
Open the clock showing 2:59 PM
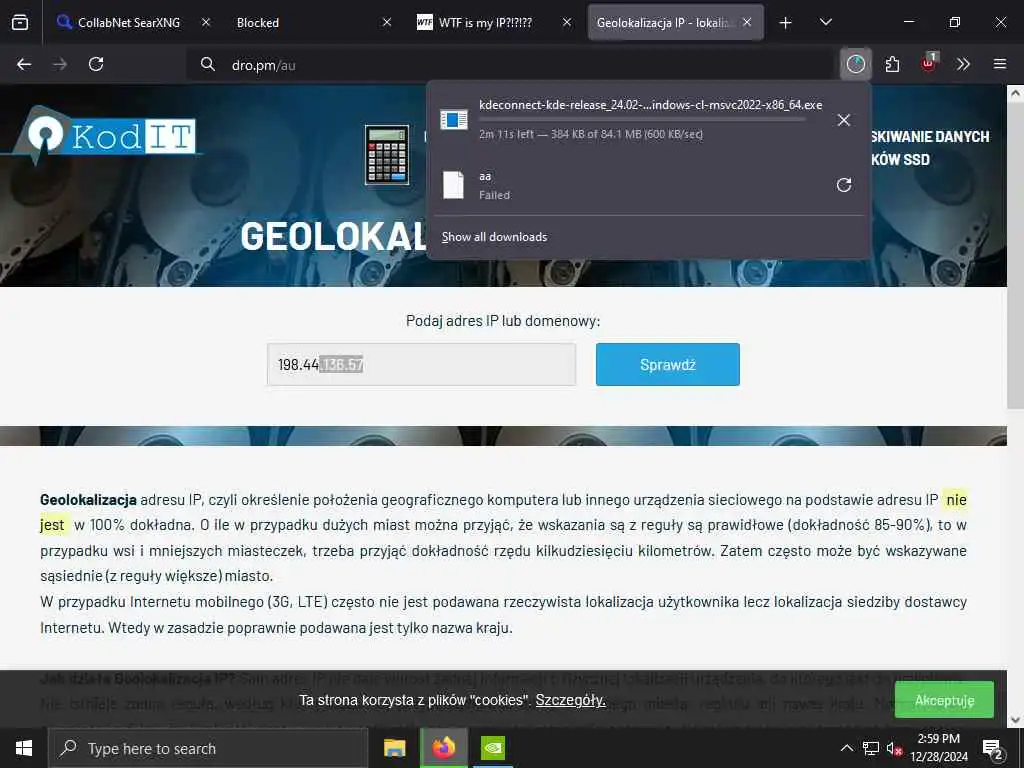tap(939, 748)
